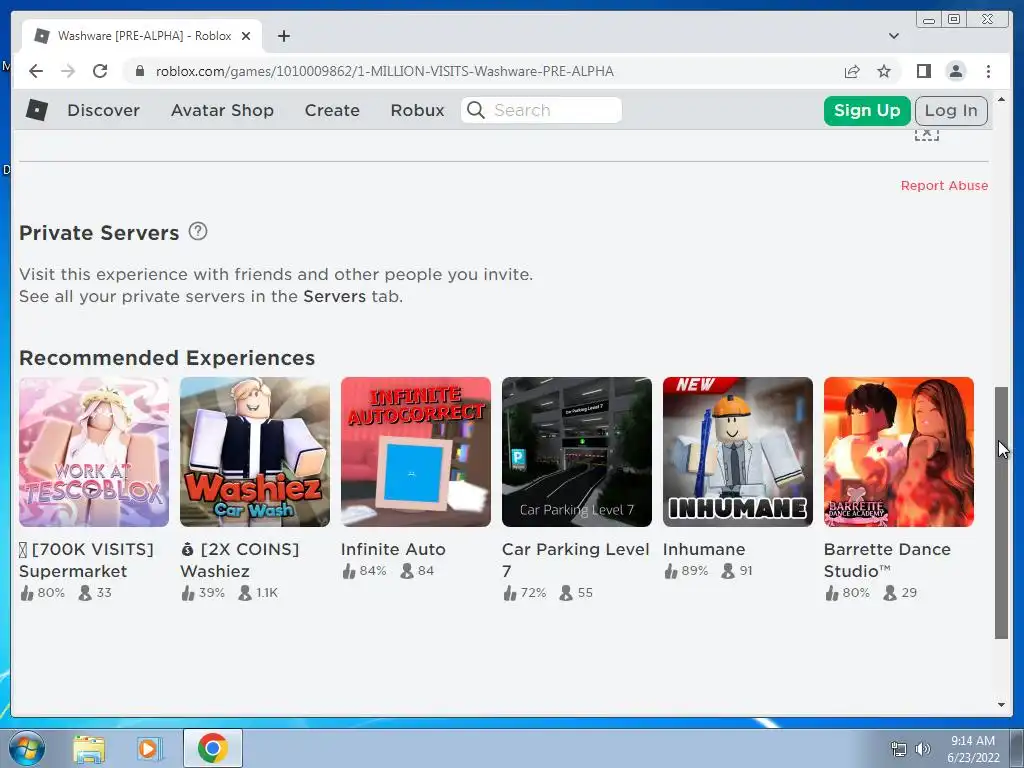Viewport: 1024px width, 768px height.
Task: Click the scrollbar up arrow
Action: click(1001, 99)
